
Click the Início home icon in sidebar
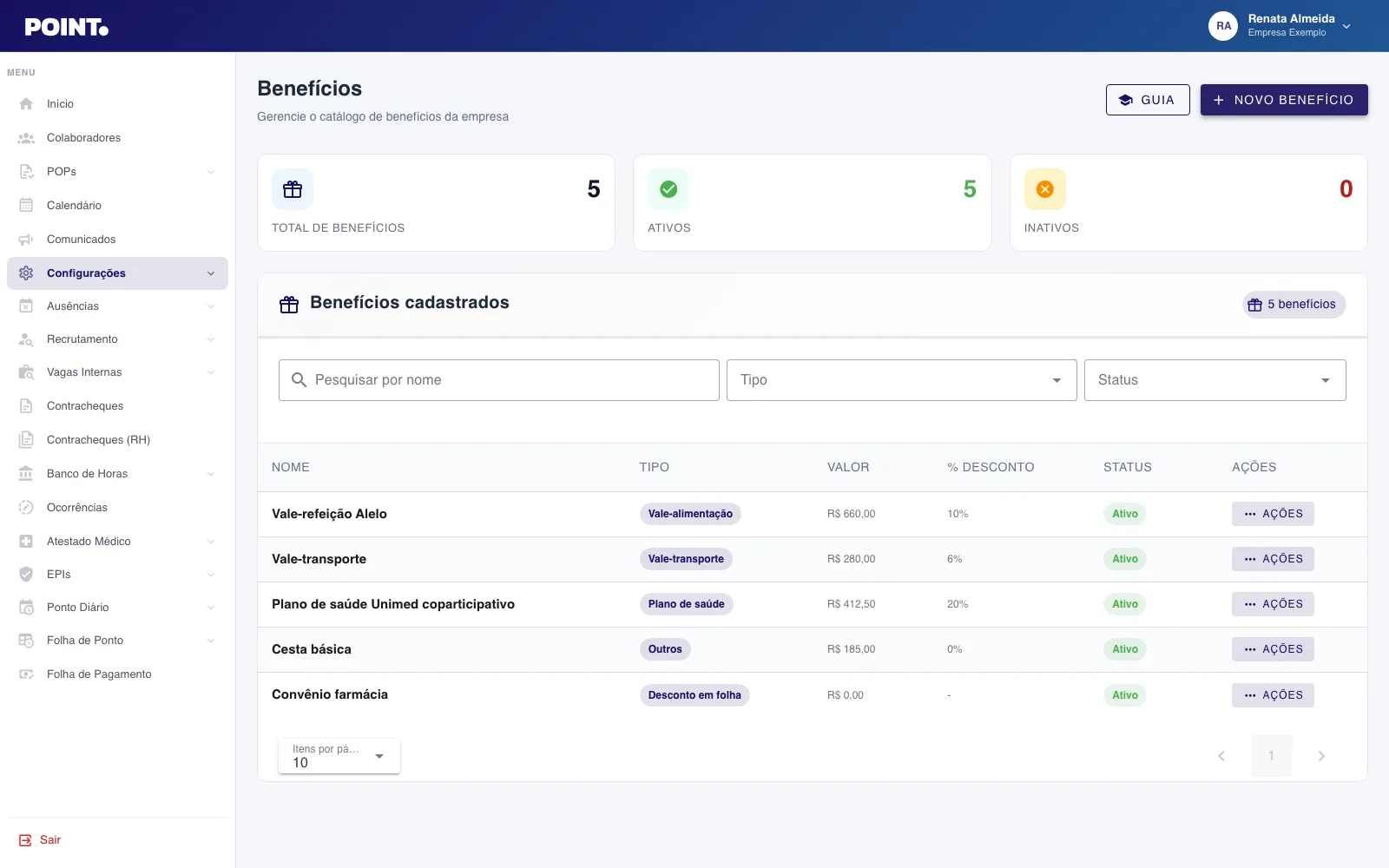[26, 104]
